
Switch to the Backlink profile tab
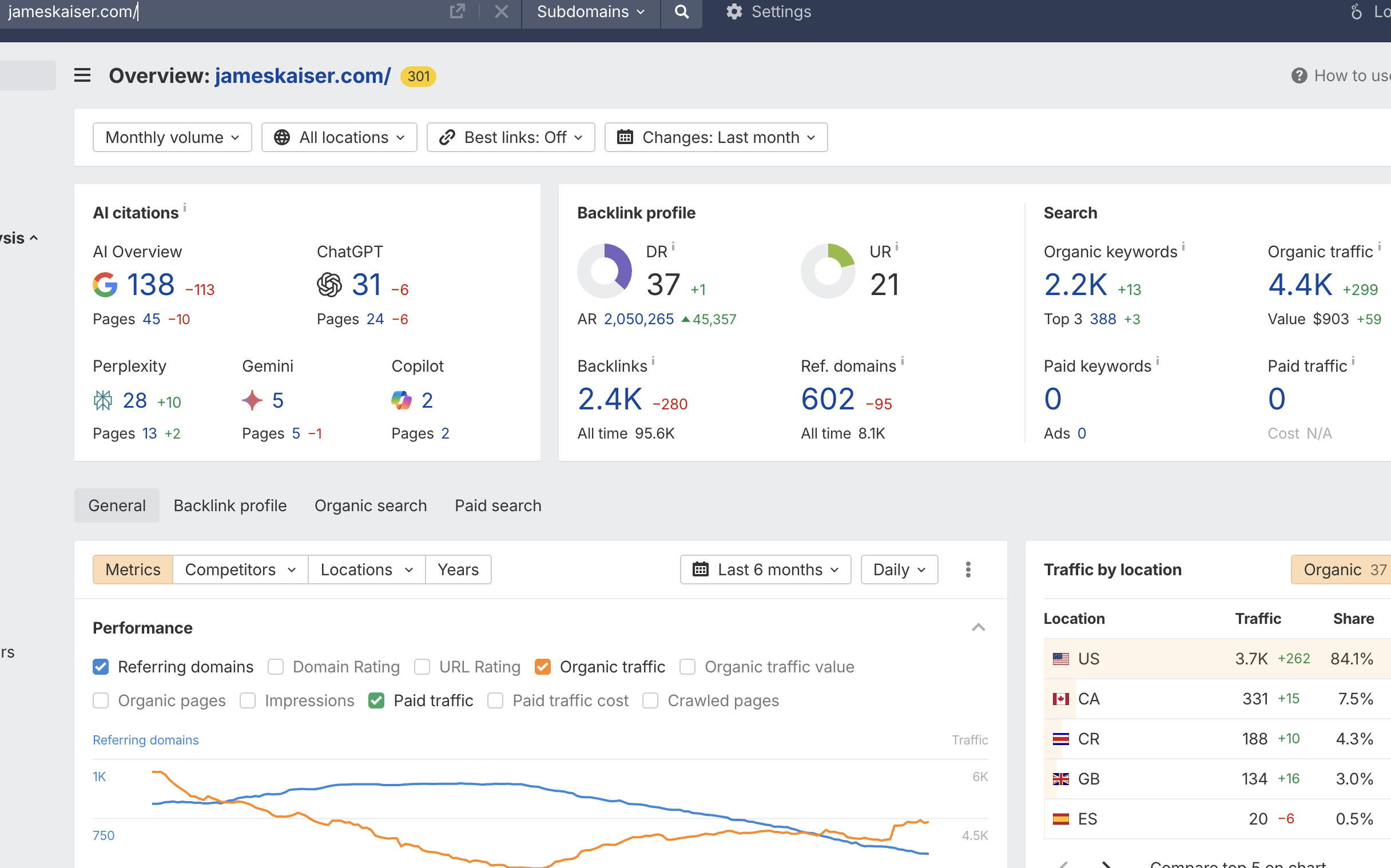(x=229, y=505)
